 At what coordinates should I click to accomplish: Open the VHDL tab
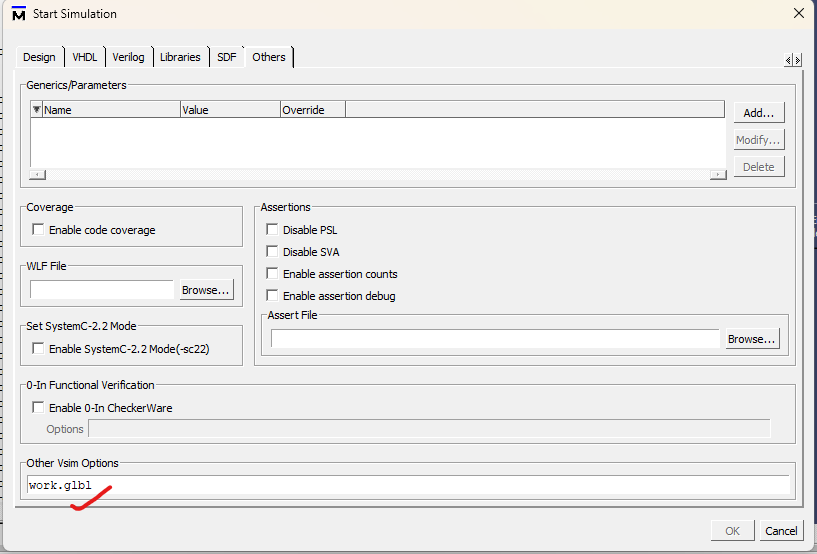tap(84, 57)
